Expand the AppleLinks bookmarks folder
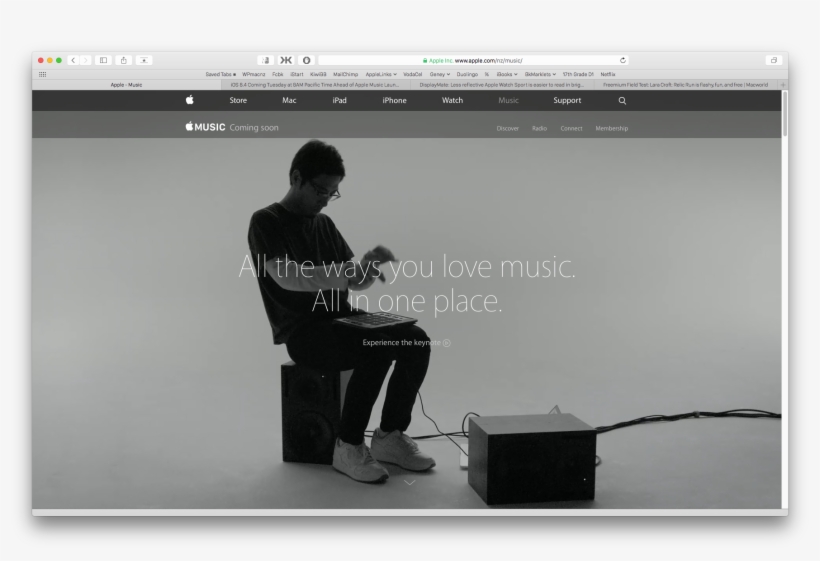The image size is (820, 561). (381, 74)
